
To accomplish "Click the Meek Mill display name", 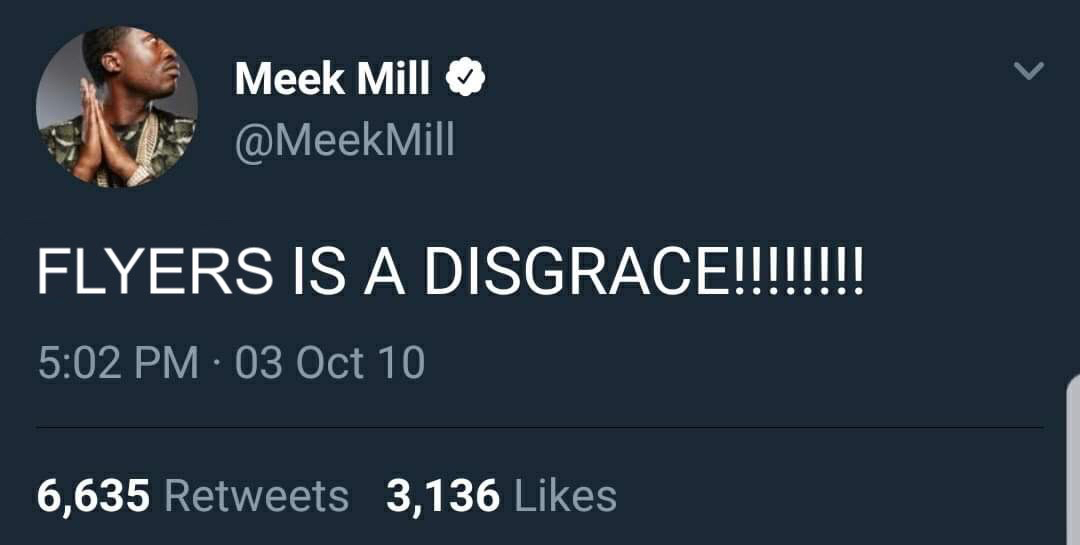I will [x=332, y=80].
